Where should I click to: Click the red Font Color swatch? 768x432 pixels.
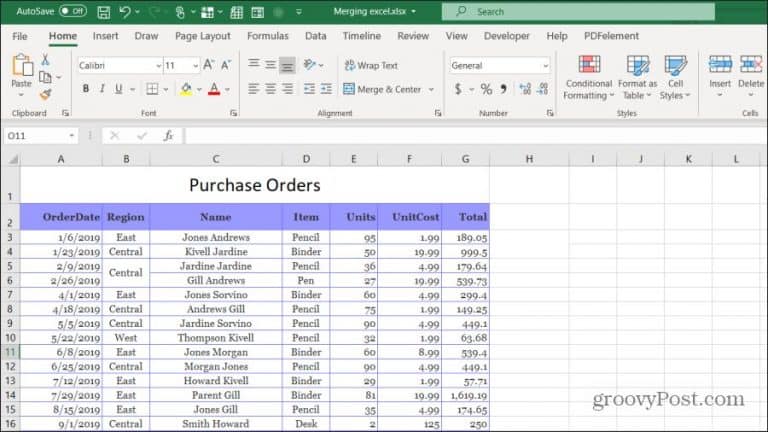coord(214,89)
